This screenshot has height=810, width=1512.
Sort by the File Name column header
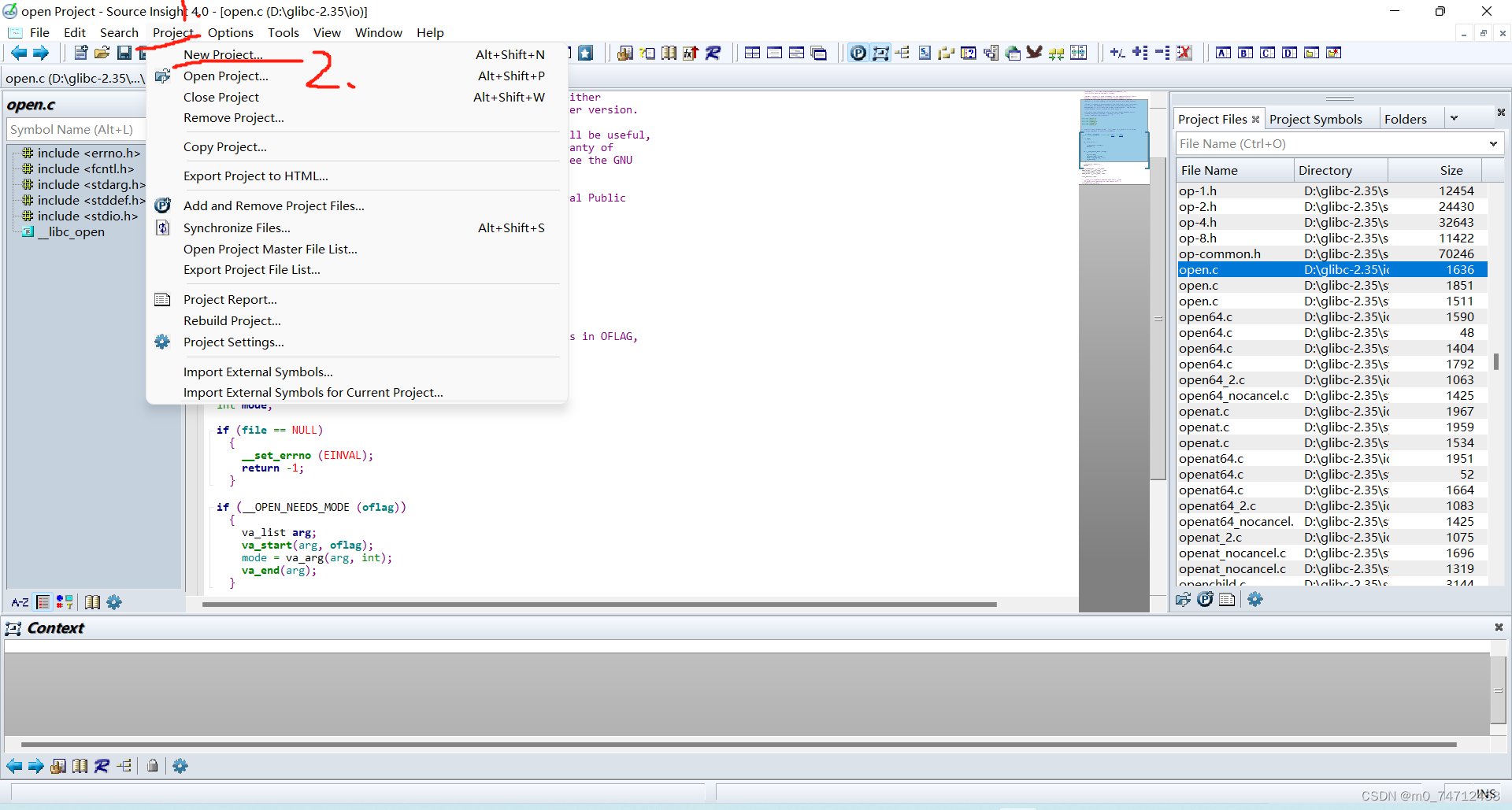click(x=1234, y=170)
